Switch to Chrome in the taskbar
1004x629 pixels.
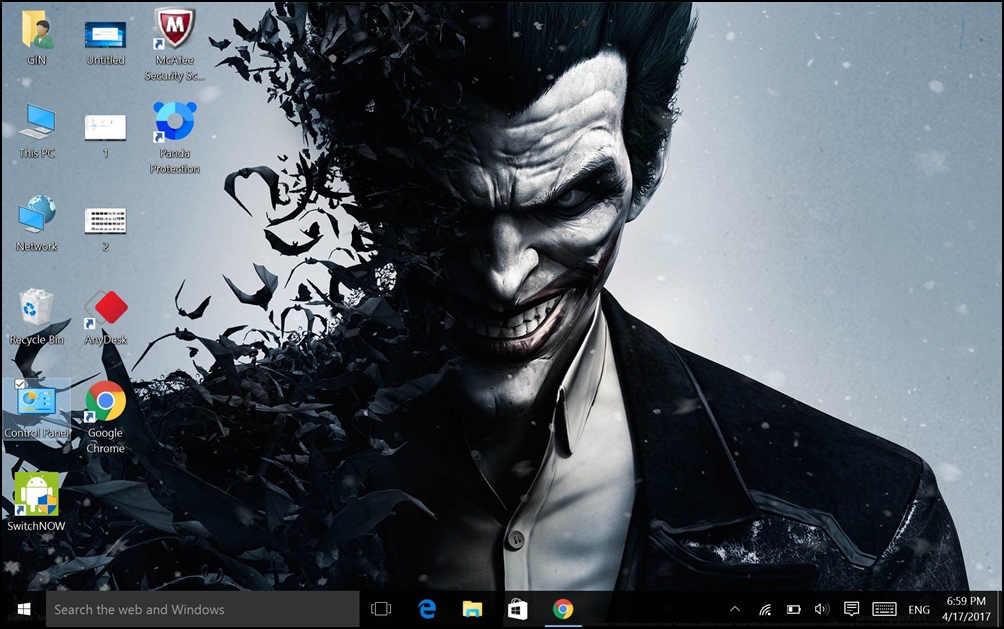563,609
